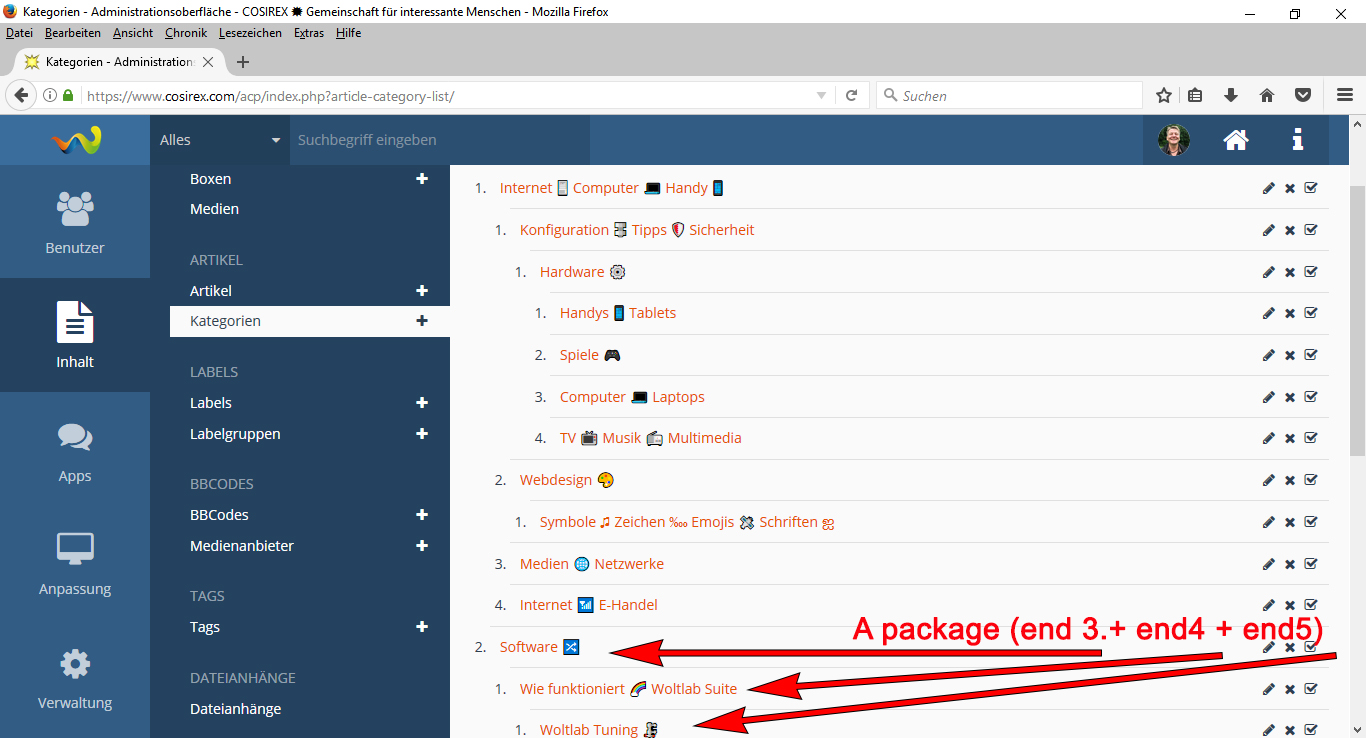Expand the URL bar history dropdown arrow
1366x738 pixels.
click(821, 96)
